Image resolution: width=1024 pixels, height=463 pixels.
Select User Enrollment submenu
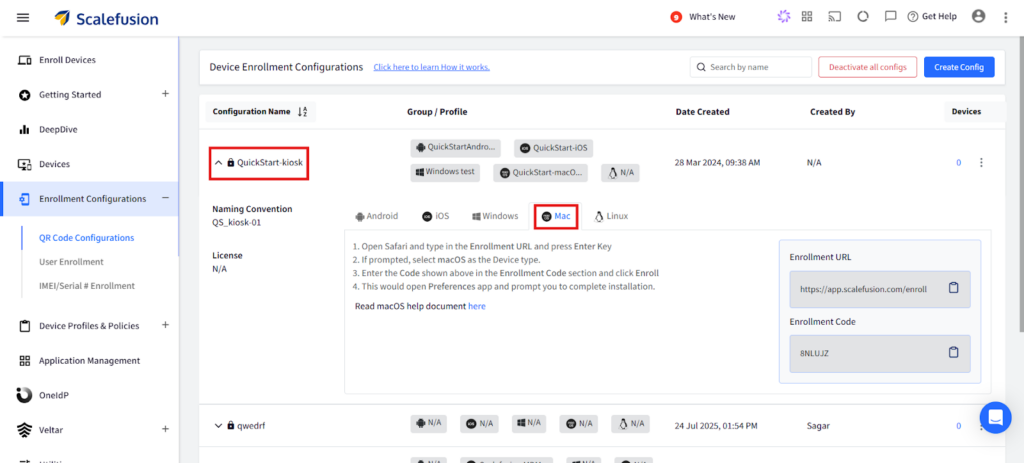[x=71, y=262]
